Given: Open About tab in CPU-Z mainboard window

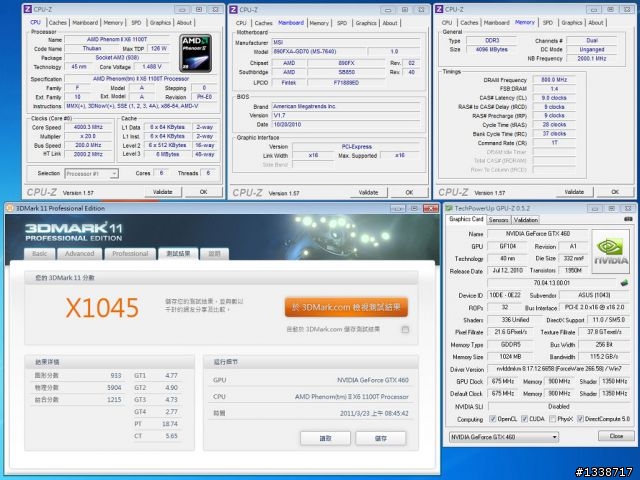Looking at the screenshot, I should coord(390,23).
